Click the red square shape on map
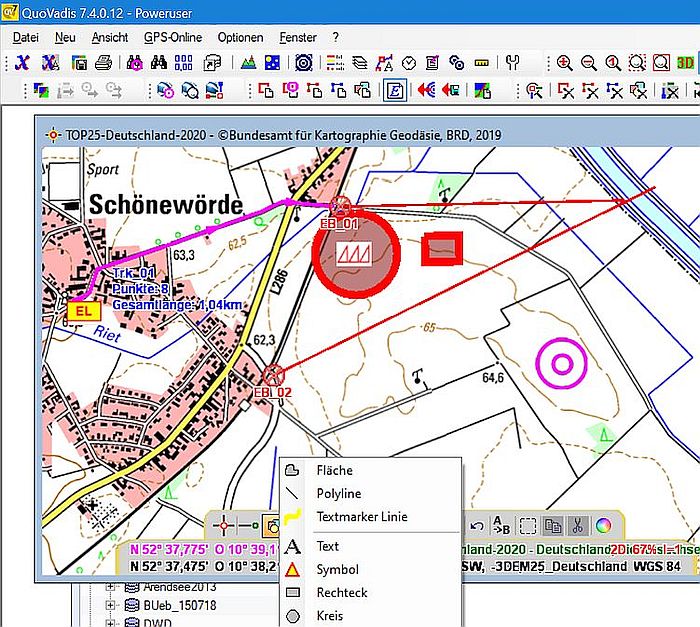This screenshot has height=627, width=700. [x=442, y=248]
